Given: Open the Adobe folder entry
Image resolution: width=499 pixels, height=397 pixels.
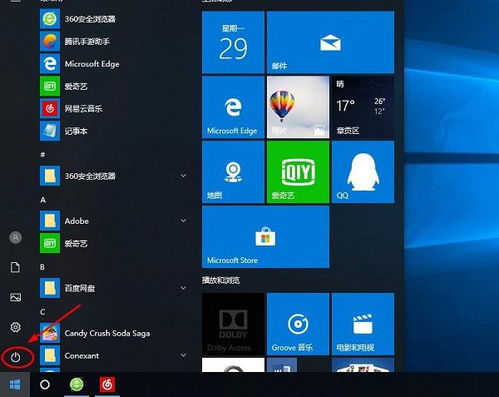Looking at the screenshot, I should [x=113, y=221].
